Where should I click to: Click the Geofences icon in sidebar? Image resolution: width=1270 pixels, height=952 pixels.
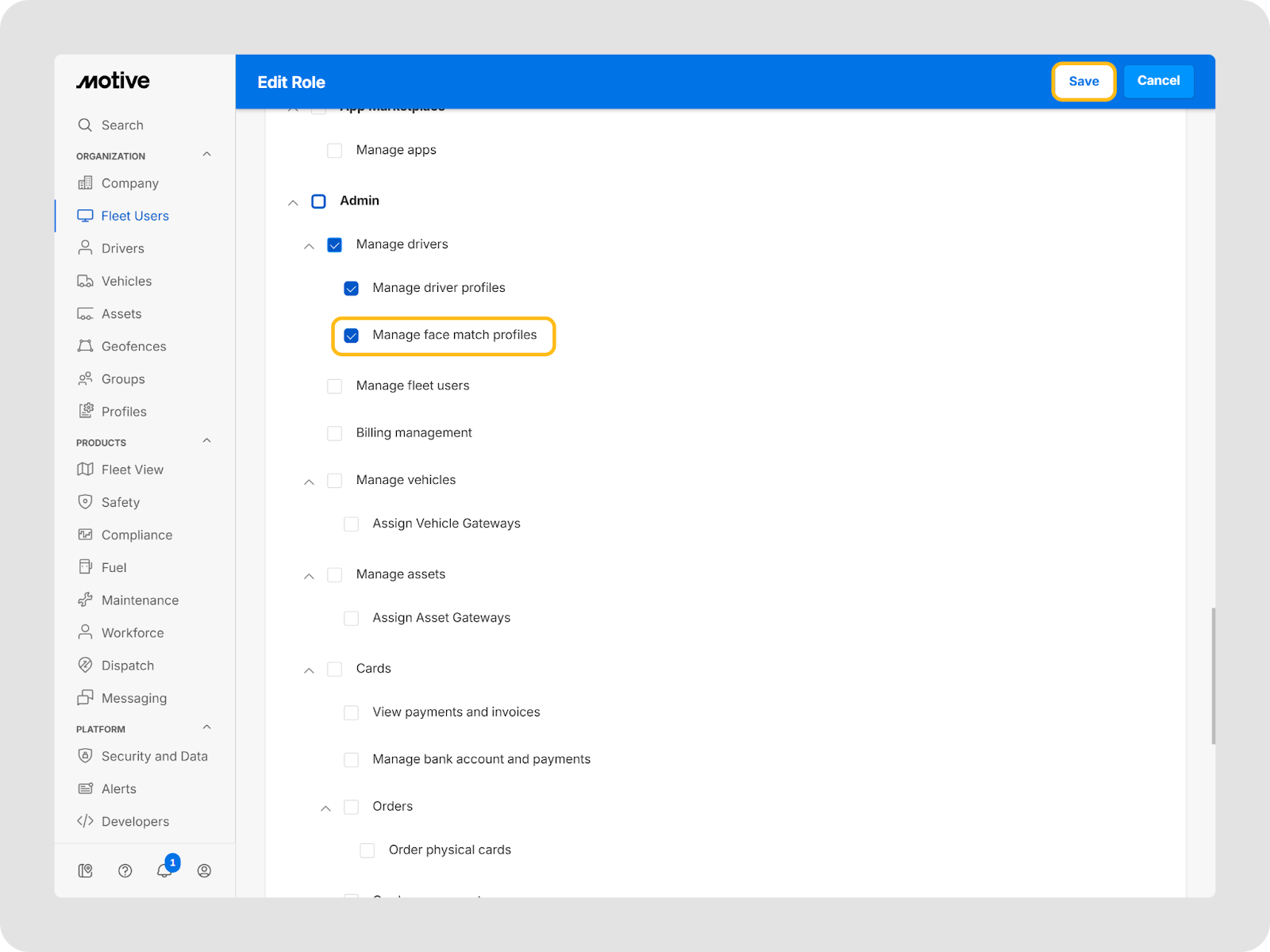click(85, 346)
